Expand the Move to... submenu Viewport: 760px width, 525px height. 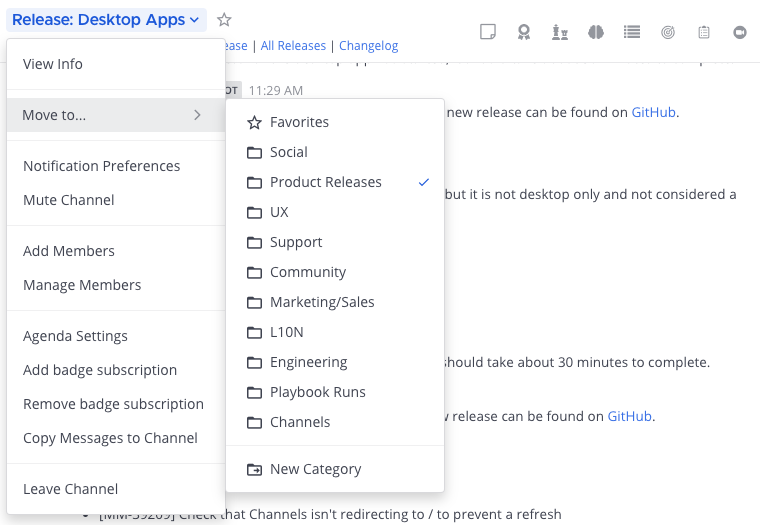[115, 115]
